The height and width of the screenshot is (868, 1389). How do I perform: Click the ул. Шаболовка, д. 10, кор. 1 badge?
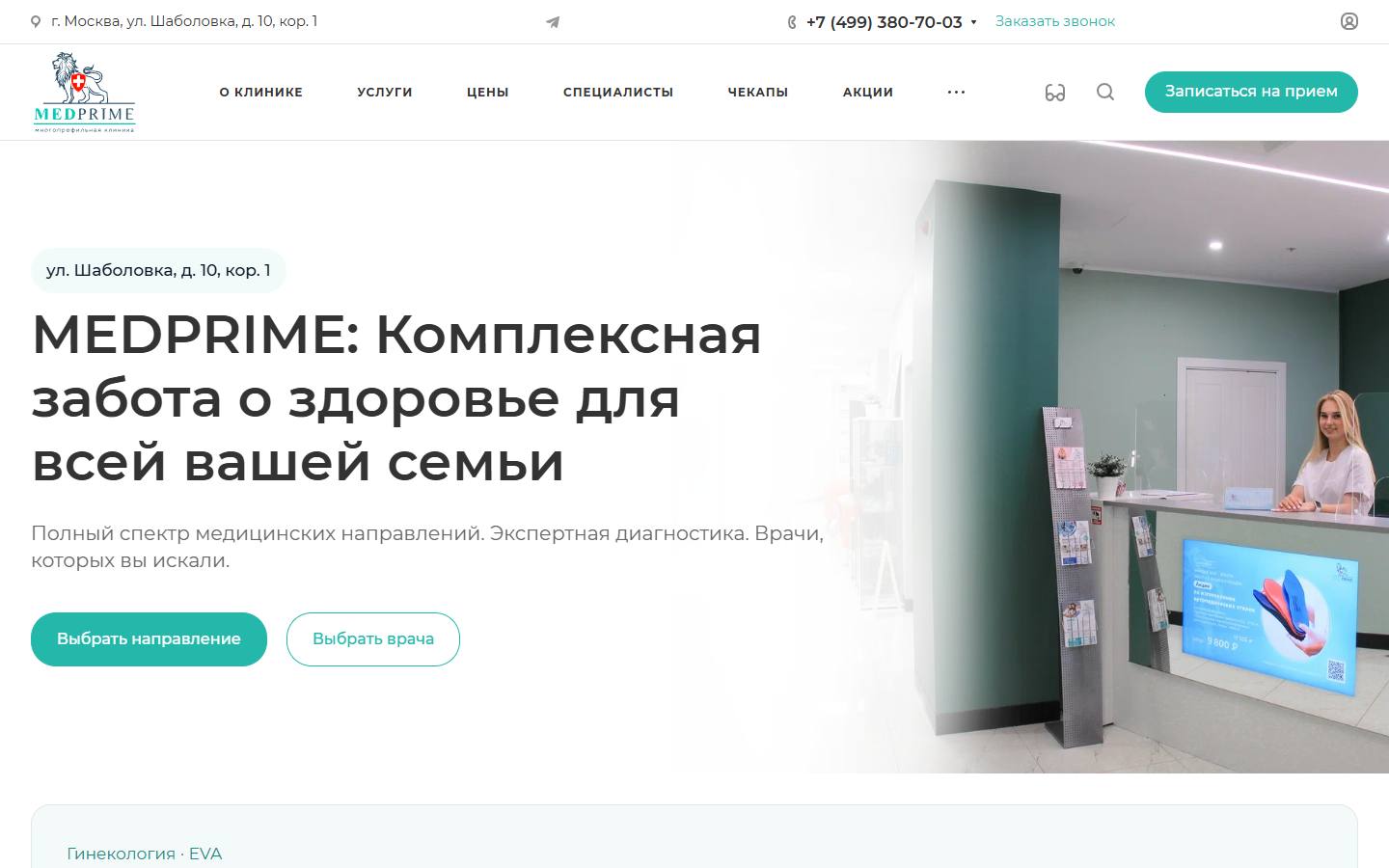pos(158,270)
